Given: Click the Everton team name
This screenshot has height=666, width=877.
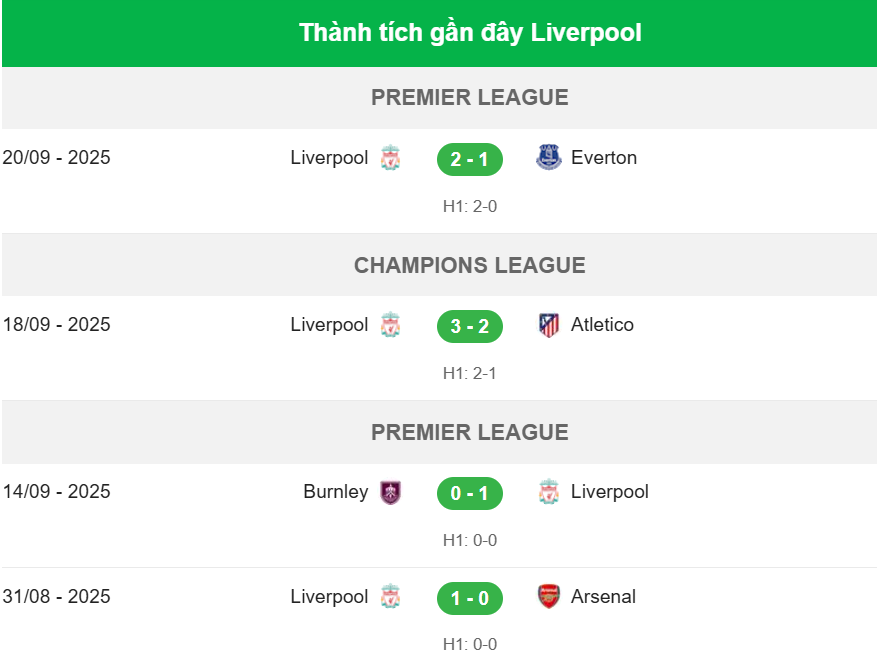Looking at the screenshot, I should click(x=604, y=158).
